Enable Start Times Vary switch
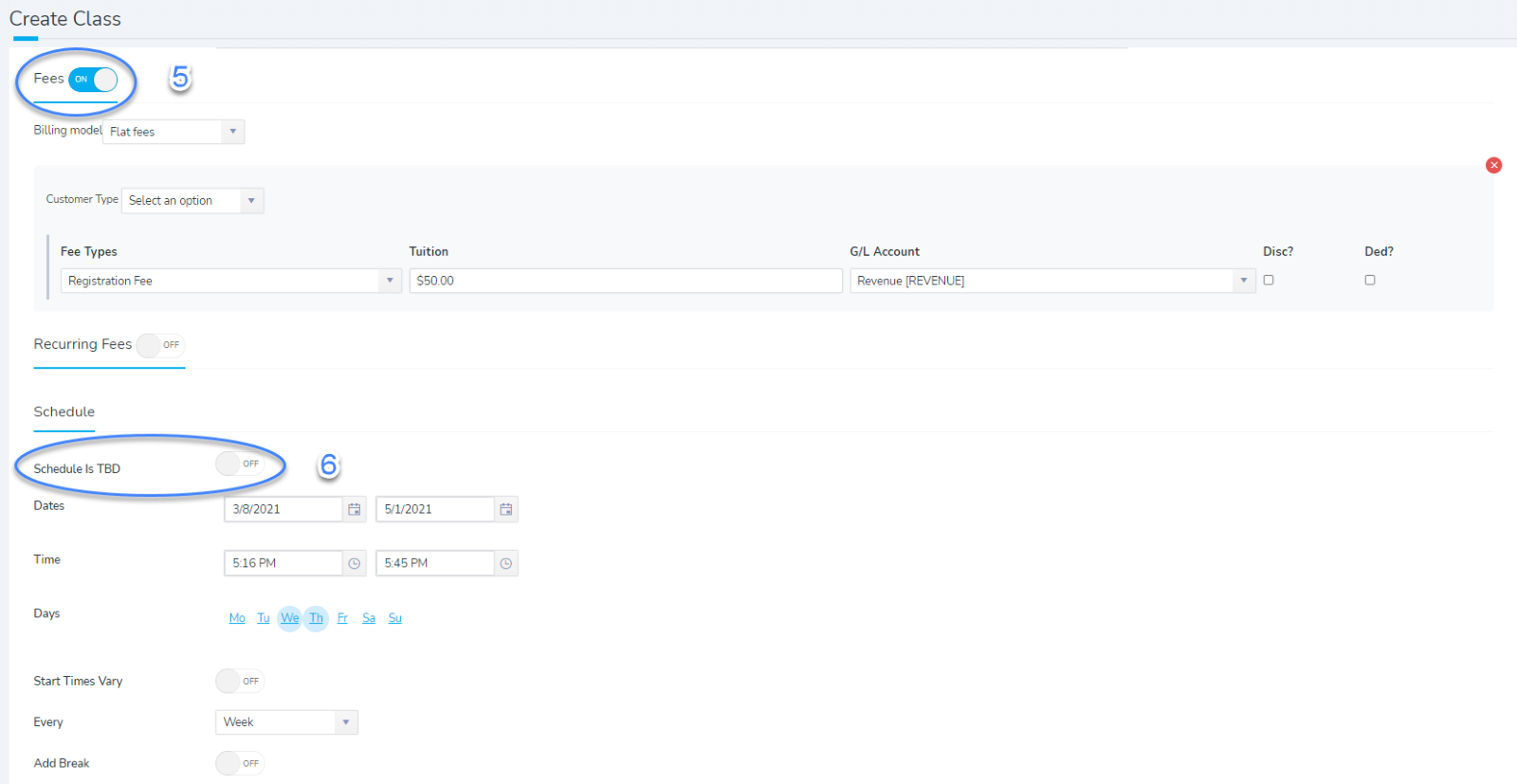This screenshot has height=784, width=1517. click(x=239, y=681)
